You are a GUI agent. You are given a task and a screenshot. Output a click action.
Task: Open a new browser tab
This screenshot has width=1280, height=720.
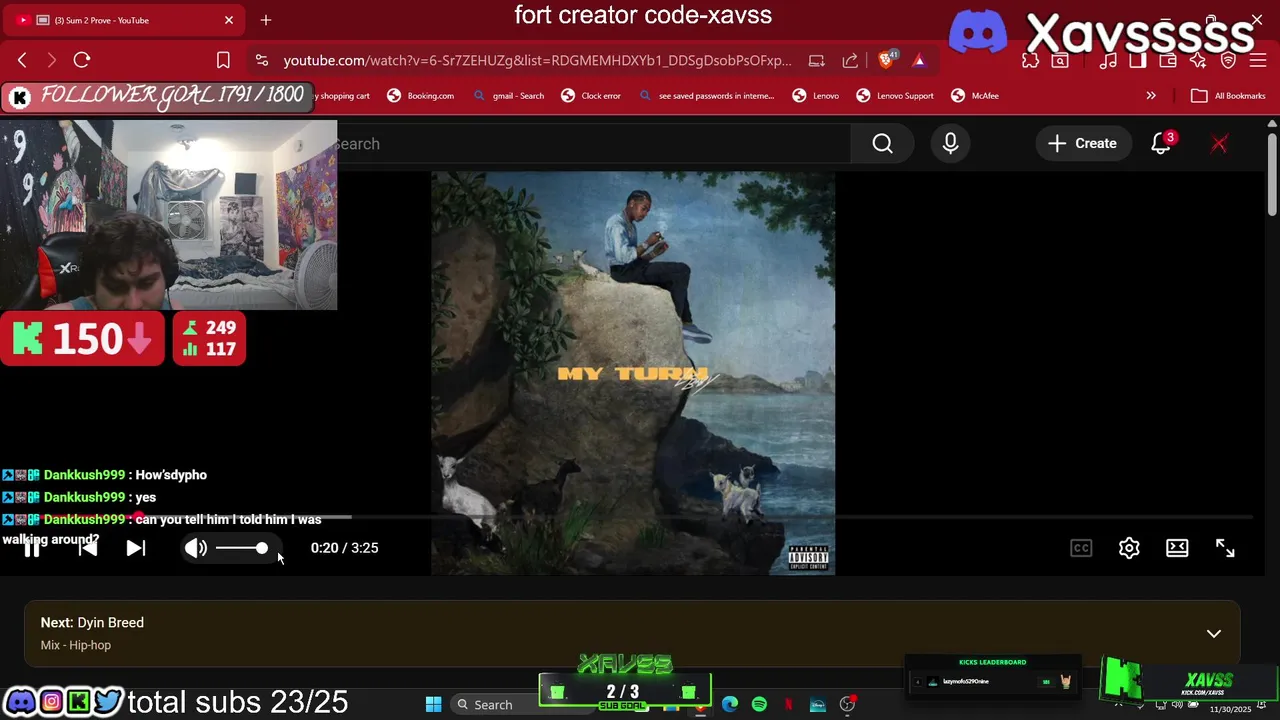(x=266, y=20)
